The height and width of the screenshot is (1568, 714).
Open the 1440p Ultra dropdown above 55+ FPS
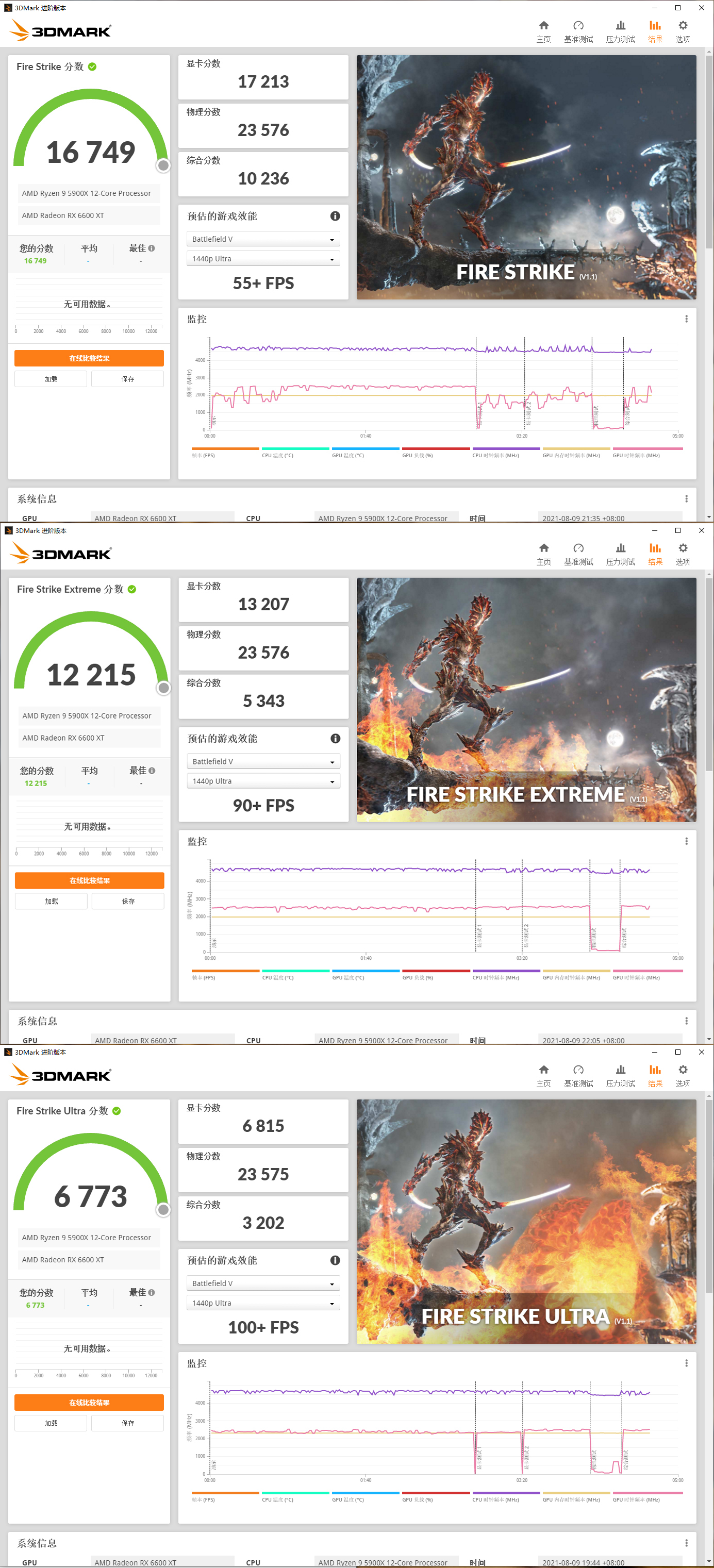[263, 259]
